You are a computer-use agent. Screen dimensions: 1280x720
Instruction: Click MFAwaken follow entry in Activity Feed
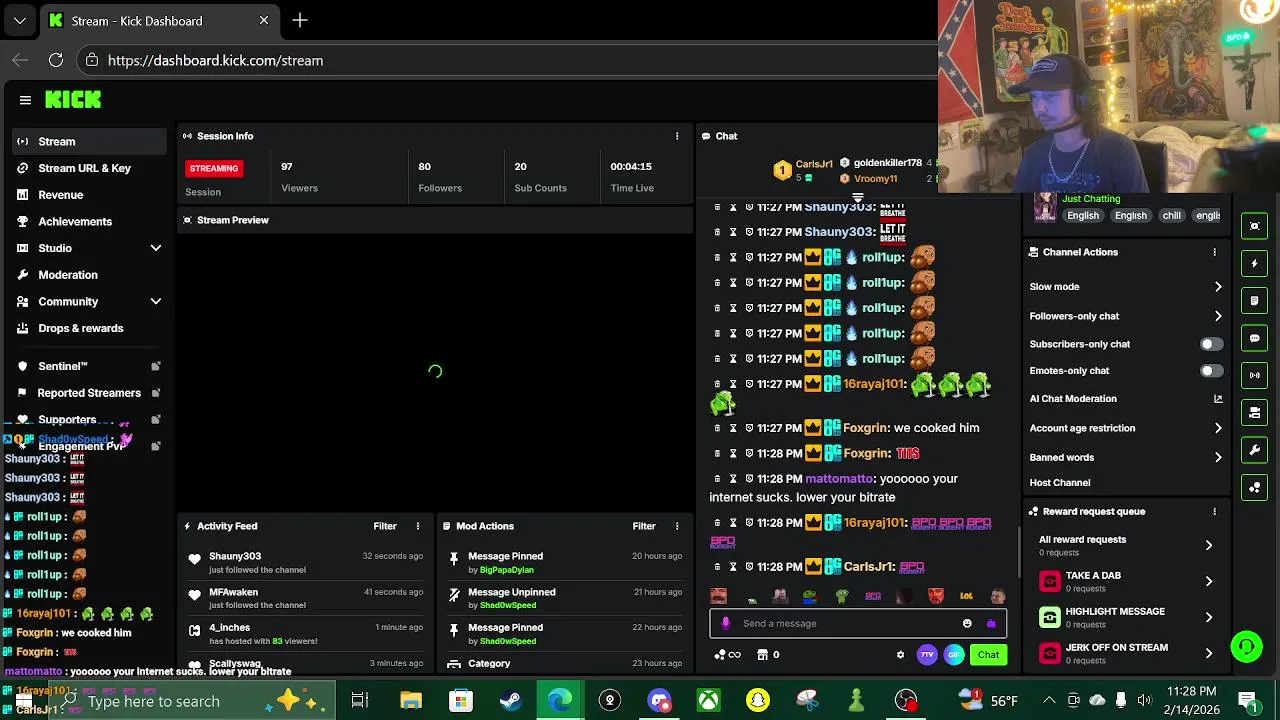point(305,598)
